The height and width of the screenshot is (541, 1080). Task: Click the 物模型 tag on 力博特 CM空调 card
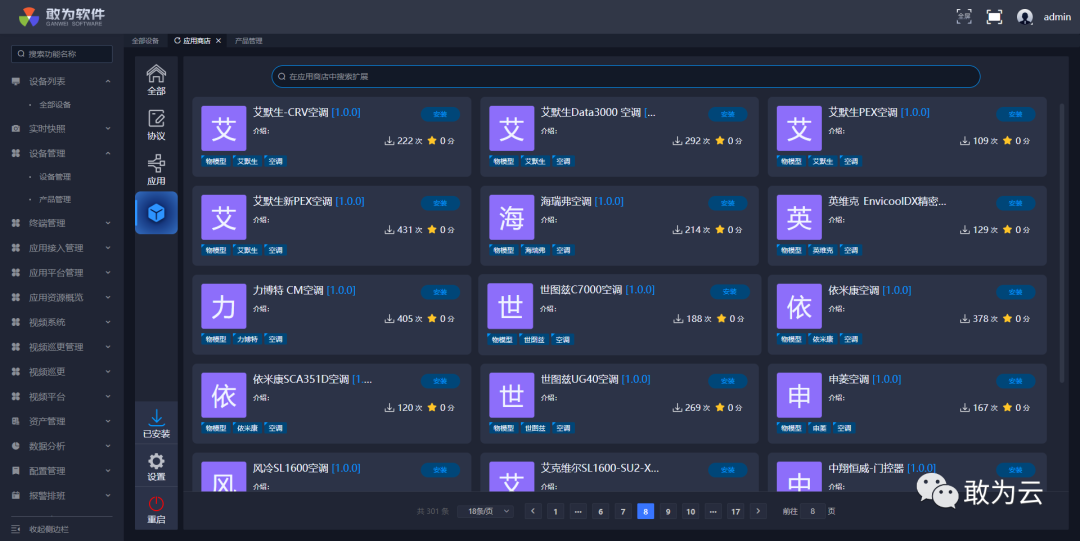pos(216,339)
